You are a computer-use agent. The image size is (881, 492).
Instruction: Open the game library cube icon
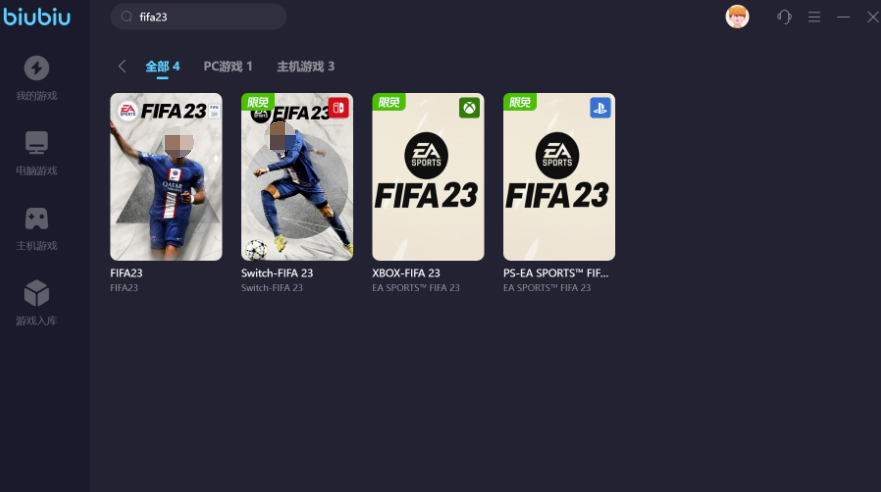(x=37, y=293)
